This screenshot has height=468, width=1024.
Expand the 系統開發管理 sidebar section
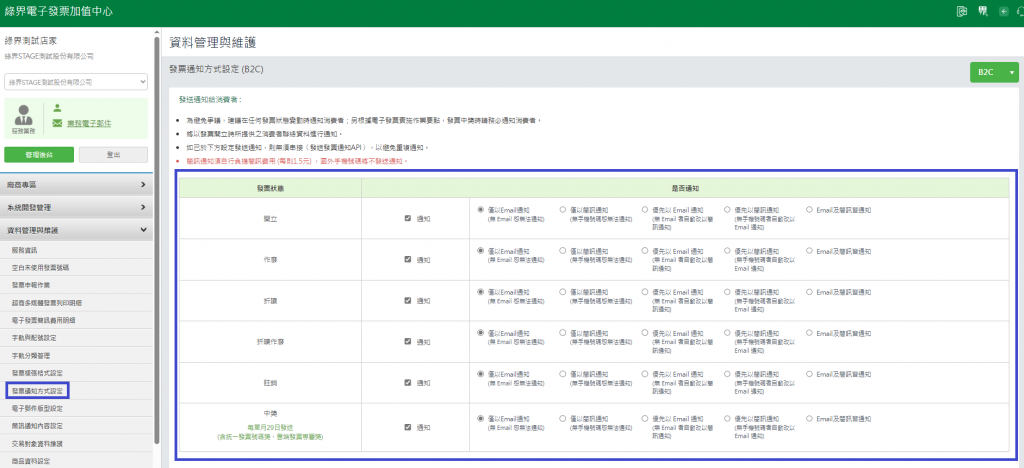pos(76,208)
